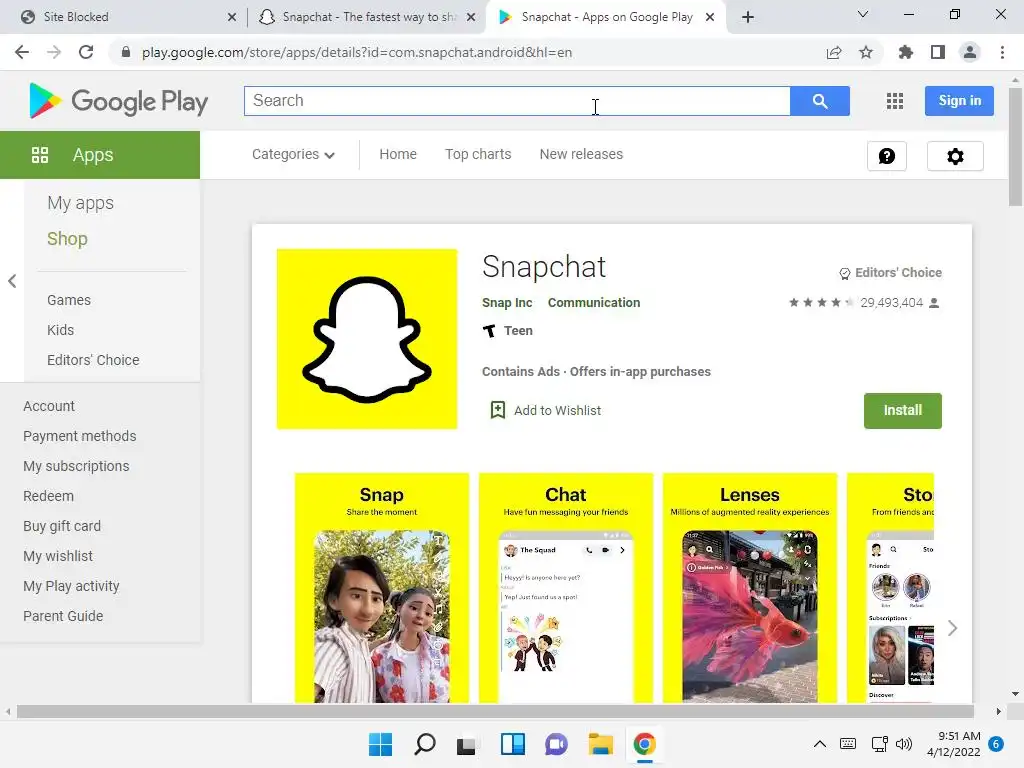This screenshot has width=1024, height=768.
Task: Open the Snap Inc developer link
Action: point(507,303)
